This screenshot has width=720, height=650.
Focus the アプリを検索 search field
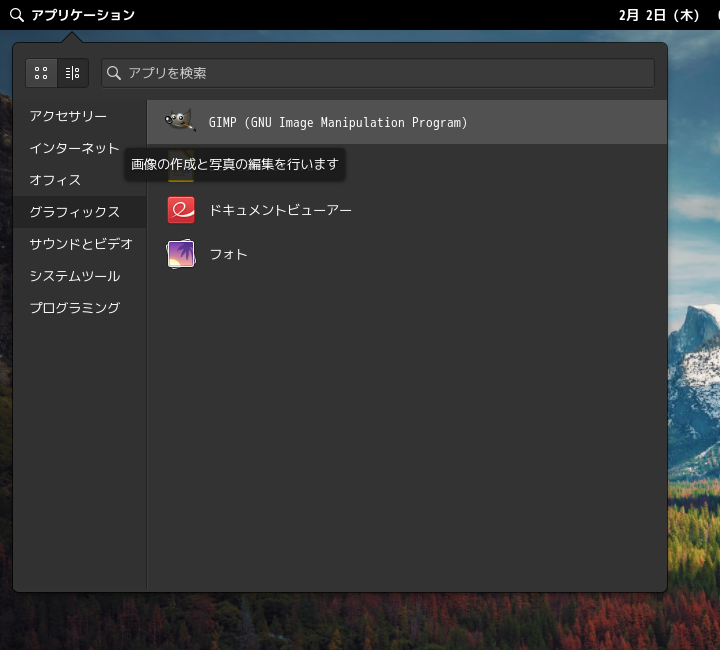pos(378,73)
